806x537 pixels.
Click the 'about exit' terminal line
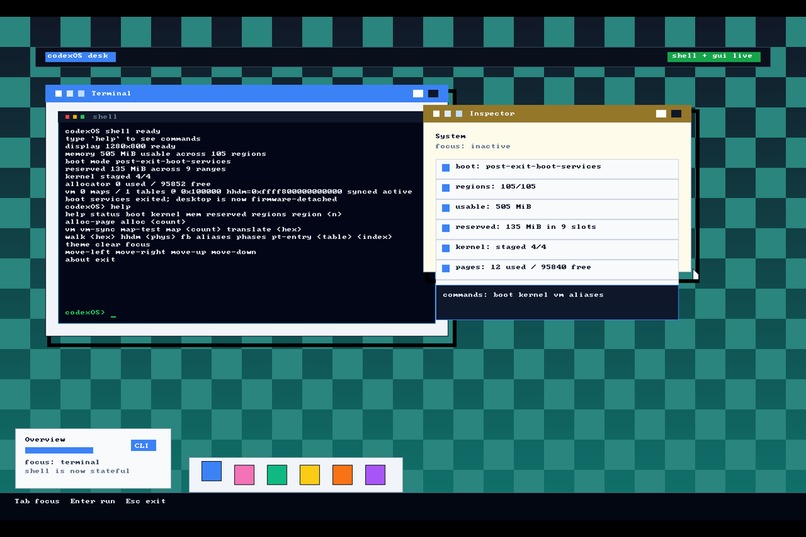(90, 260)
